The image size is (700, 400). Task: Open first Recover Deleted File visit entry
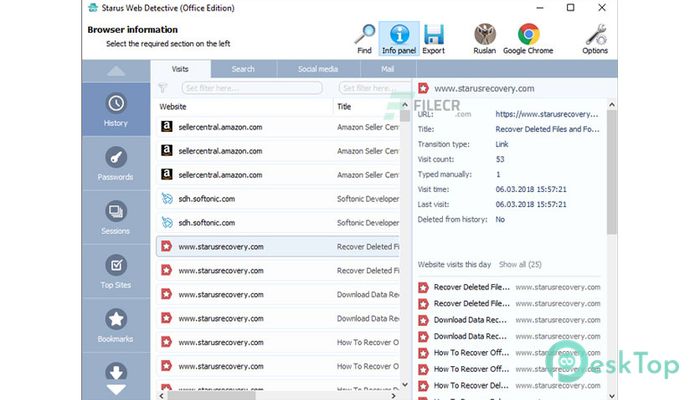click(x=509, y=288)
